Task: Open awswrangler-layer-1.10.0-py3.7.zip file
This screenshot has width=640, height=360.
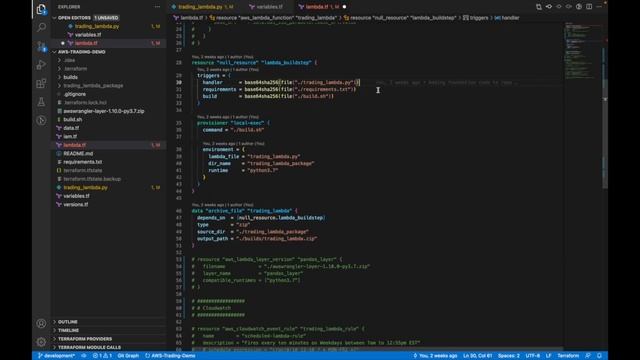Action: pos(103,111)
